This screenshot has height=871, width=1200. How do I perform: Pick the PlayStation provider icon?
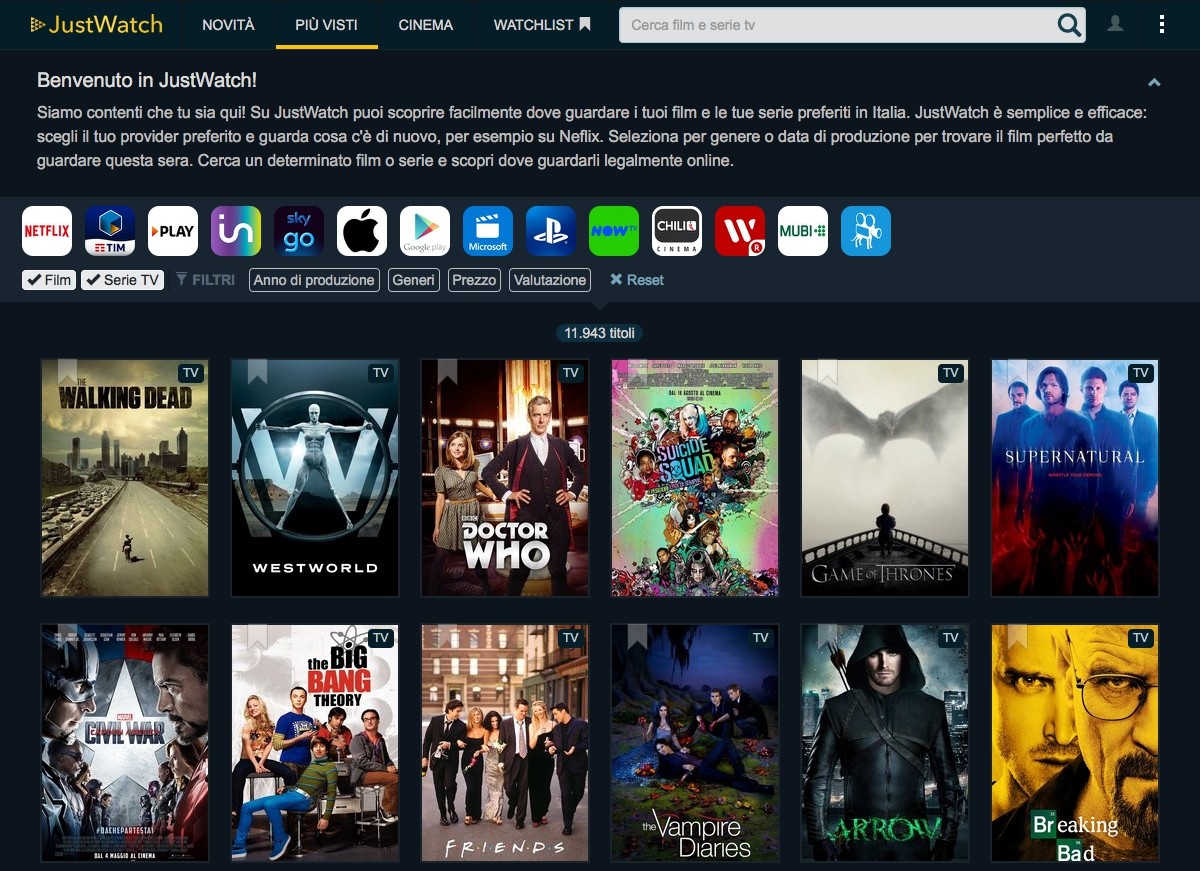pos(551,231)
